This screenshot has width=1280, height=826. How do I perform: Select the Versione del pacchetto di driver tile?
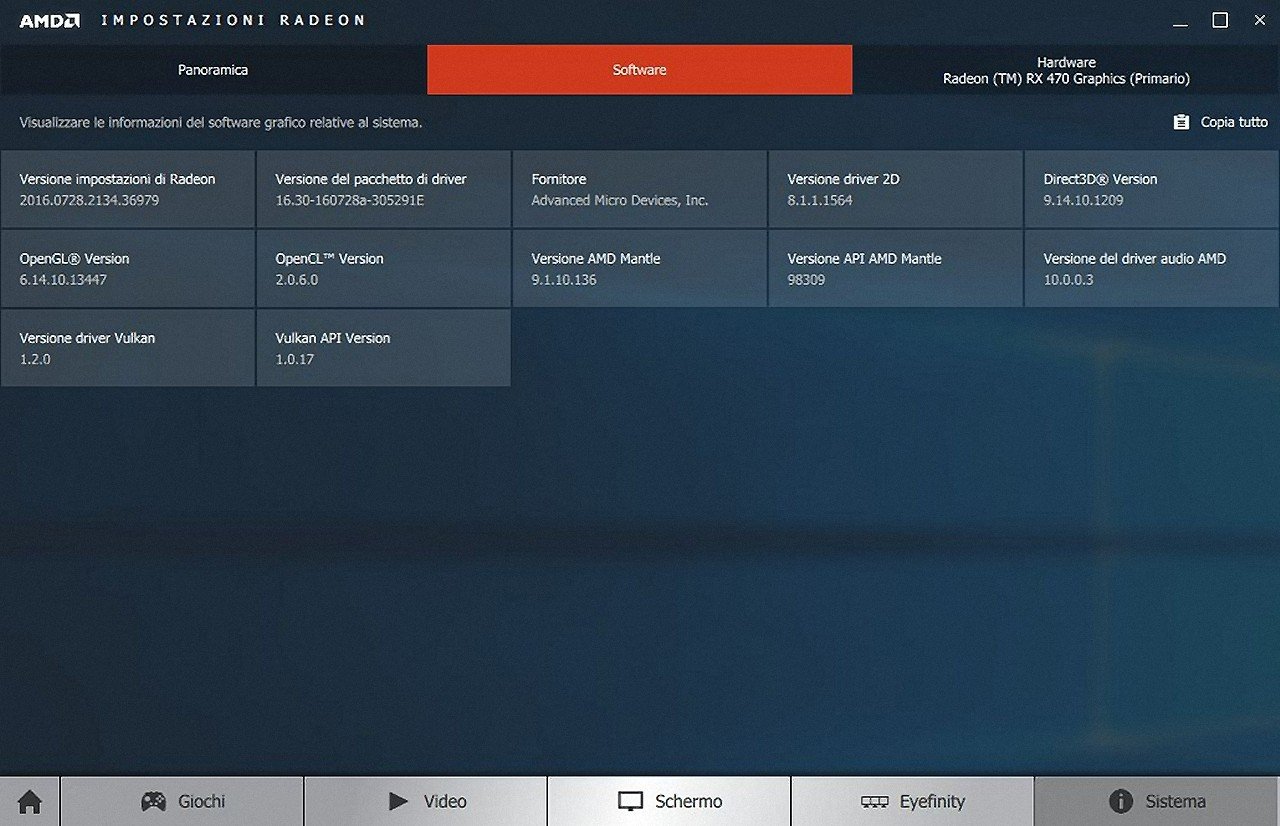[x=384, y=189]
